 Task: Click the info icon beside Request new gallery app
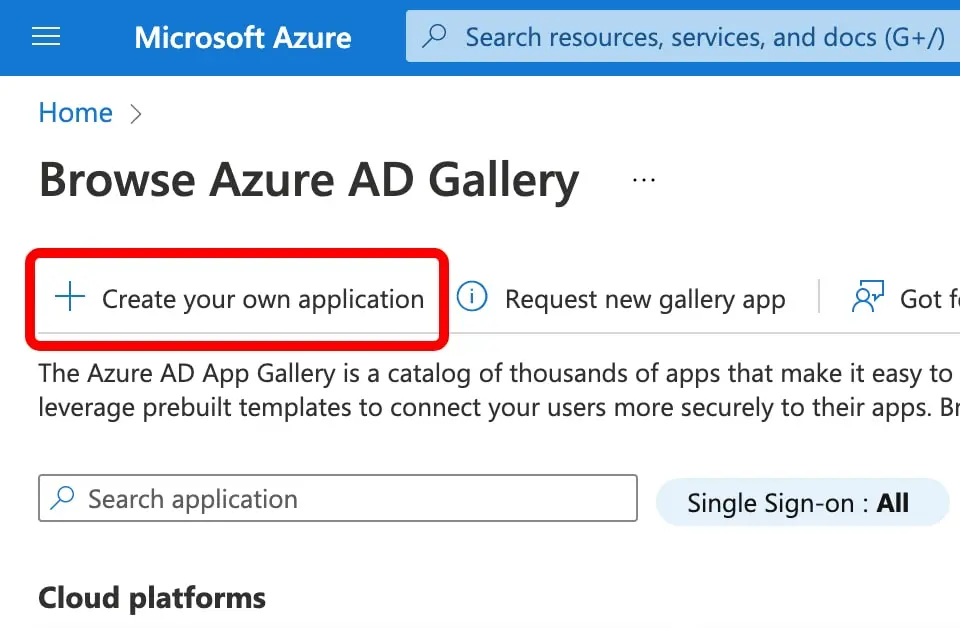click(x=472, y=297)
